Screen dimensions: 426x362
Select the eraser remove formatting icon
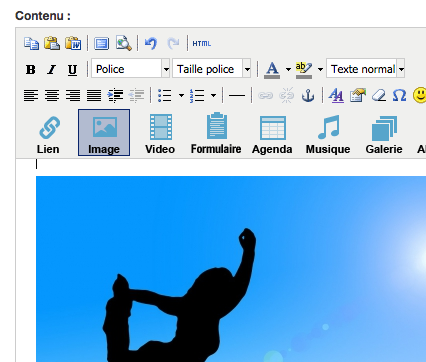(379, 96)
